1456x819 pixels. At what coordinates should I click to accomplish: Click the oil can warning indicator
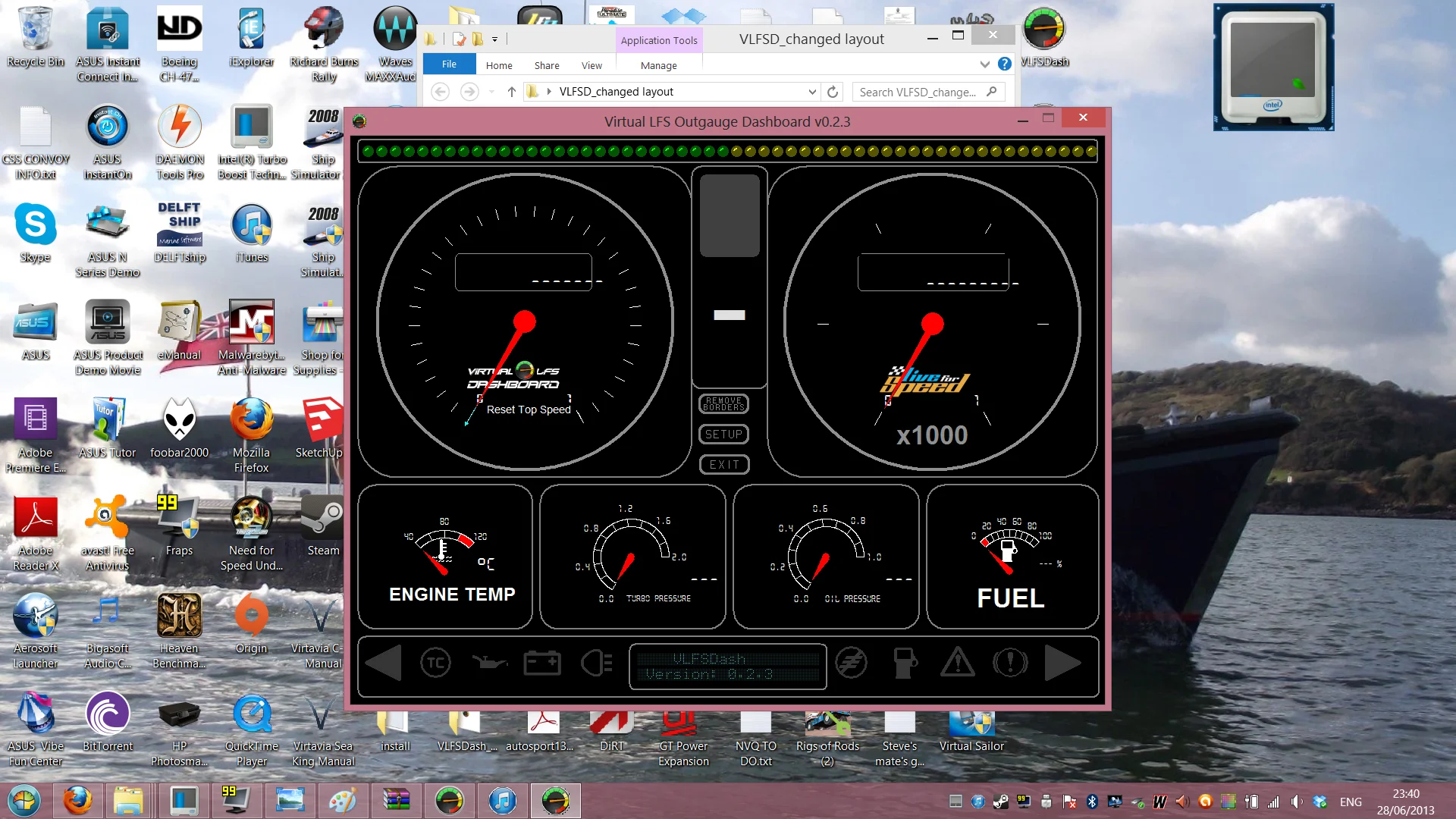[489, 664]
